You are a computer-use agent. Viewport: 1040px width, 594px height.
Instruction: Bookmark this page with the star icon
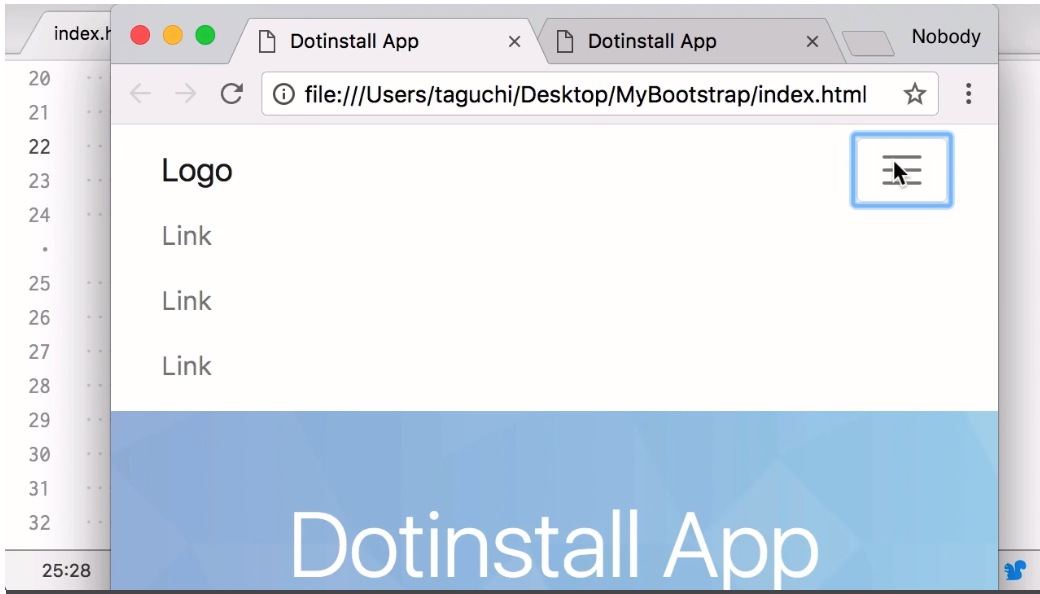pos(914,94)
